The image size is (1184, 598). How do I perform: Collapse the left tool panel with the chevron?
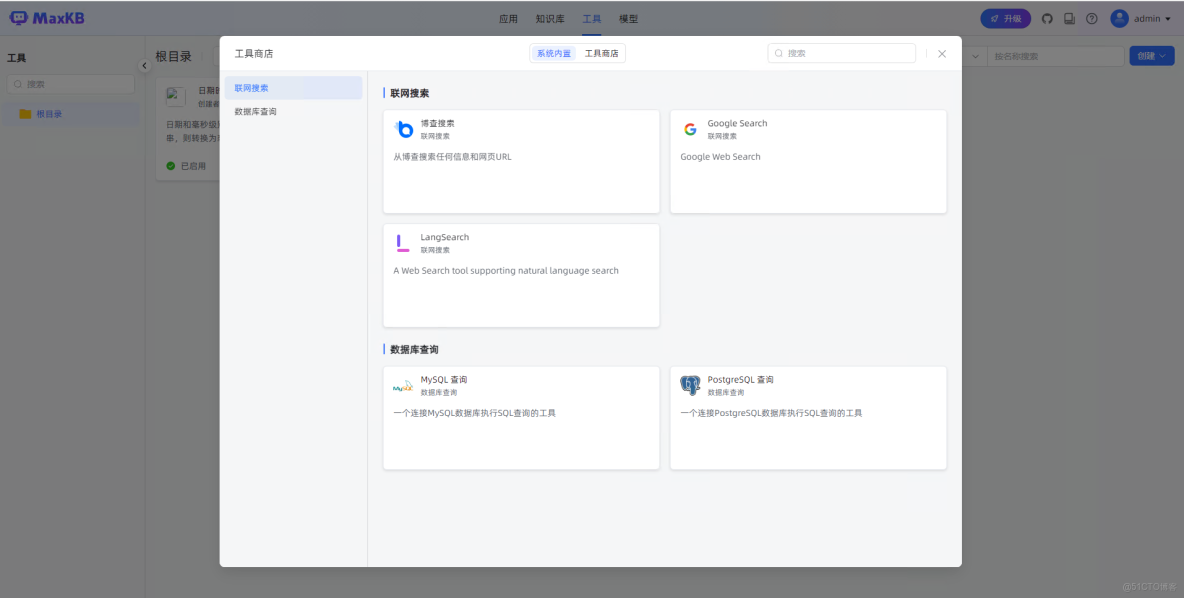pyautogui.click(x=144, y=65)
